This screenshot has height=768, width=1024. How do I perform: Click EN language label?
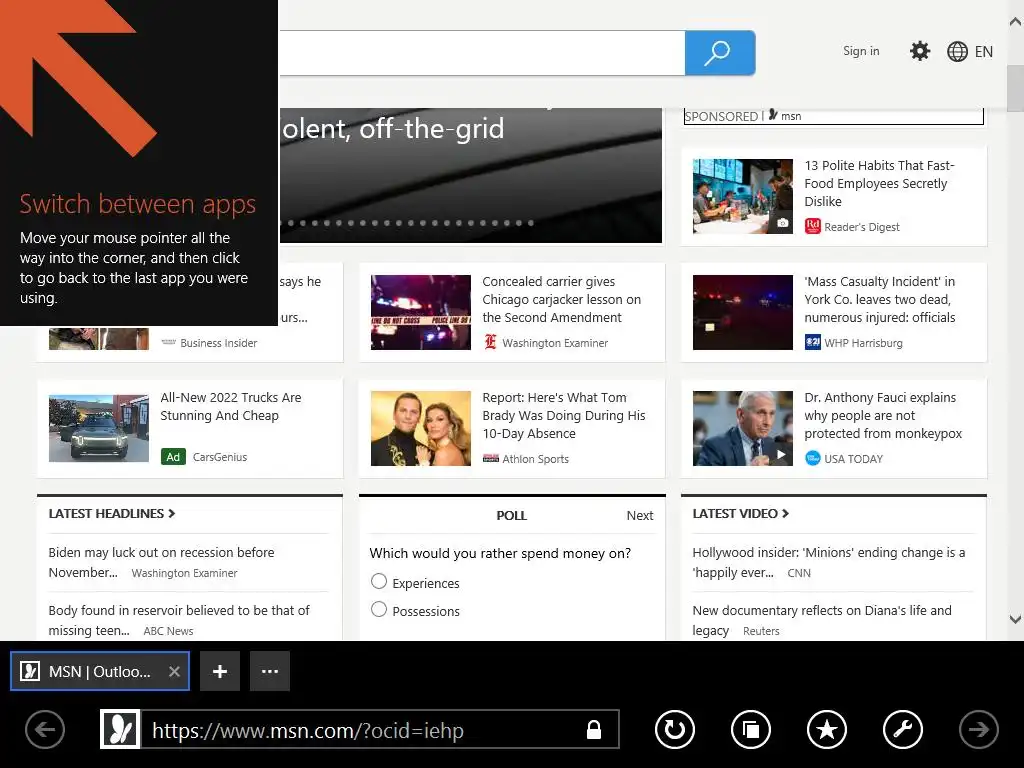click(984, 52)
